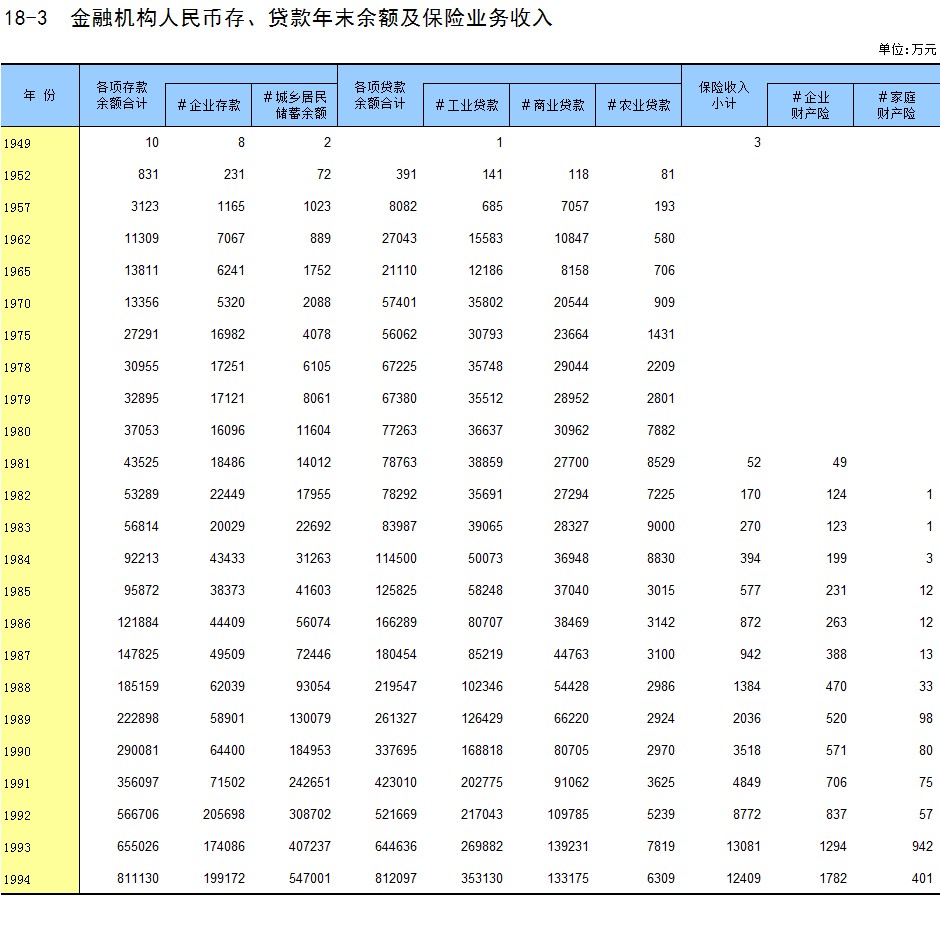Click the 保险收入小计 header cell
This screenshot has width=940, height=927.
click(x=723, y=95)
